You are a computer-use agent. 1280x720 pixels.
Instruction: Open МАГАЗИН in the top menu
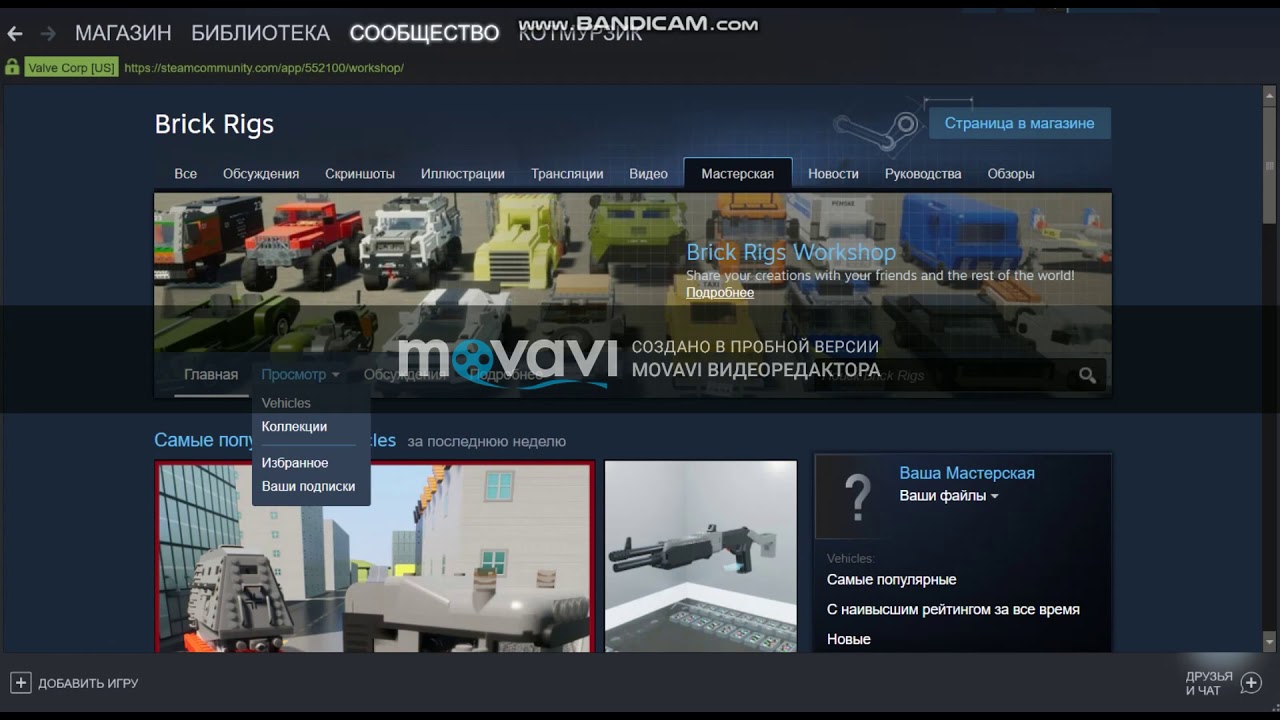(x=123, y=33)
